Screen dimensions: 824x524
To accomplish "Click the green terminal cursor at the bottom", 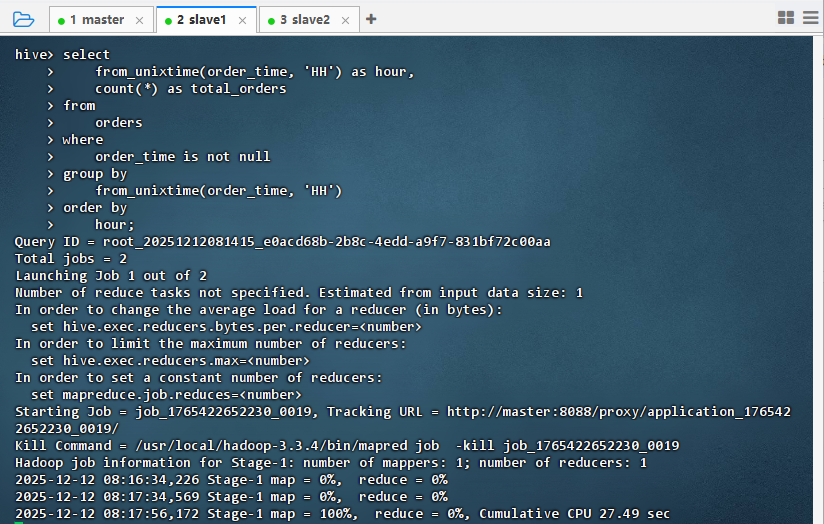I will [19, 522].
